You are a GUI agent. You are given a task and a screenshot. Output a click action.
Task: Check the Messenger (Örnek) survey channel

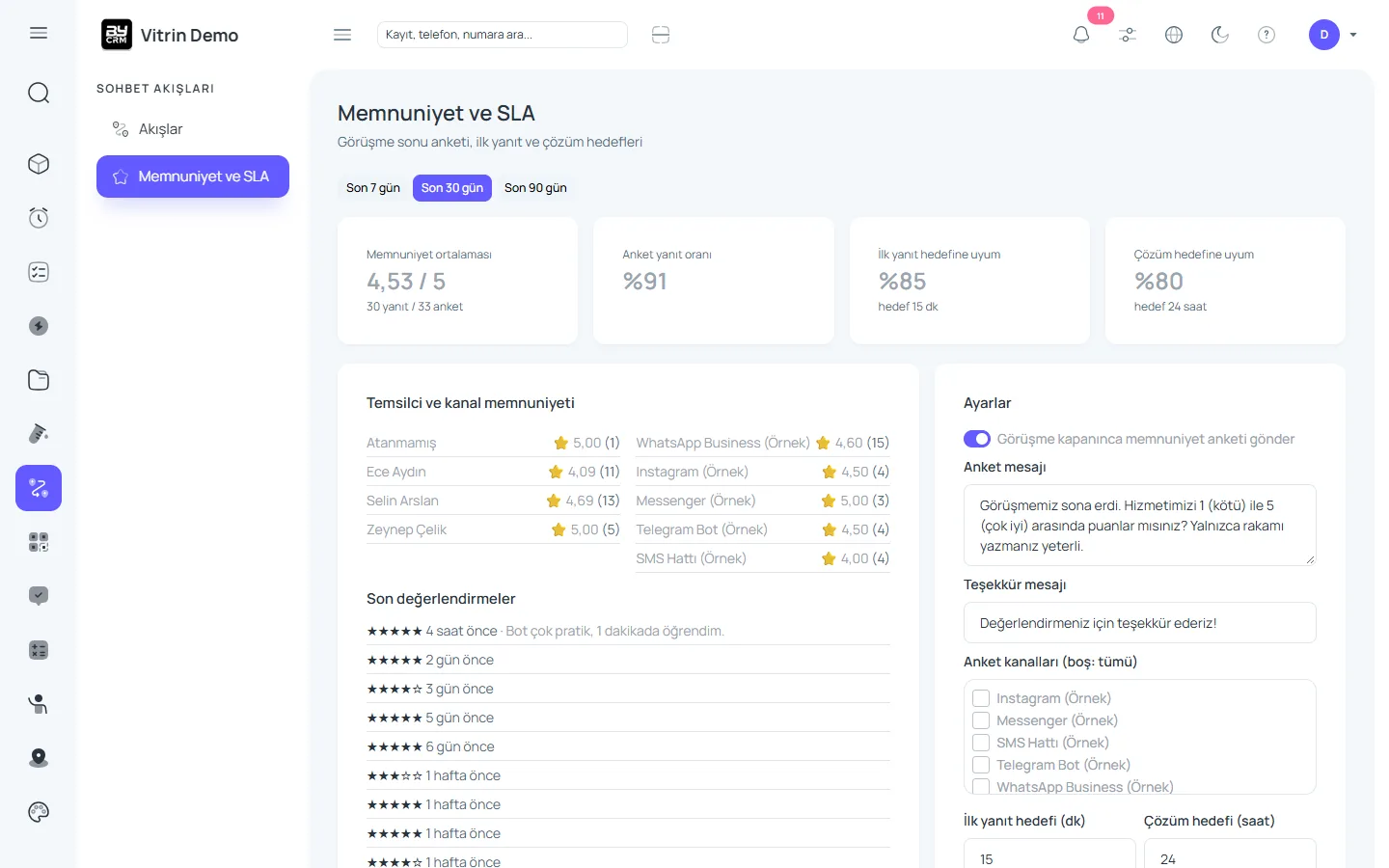coord(981,720)
